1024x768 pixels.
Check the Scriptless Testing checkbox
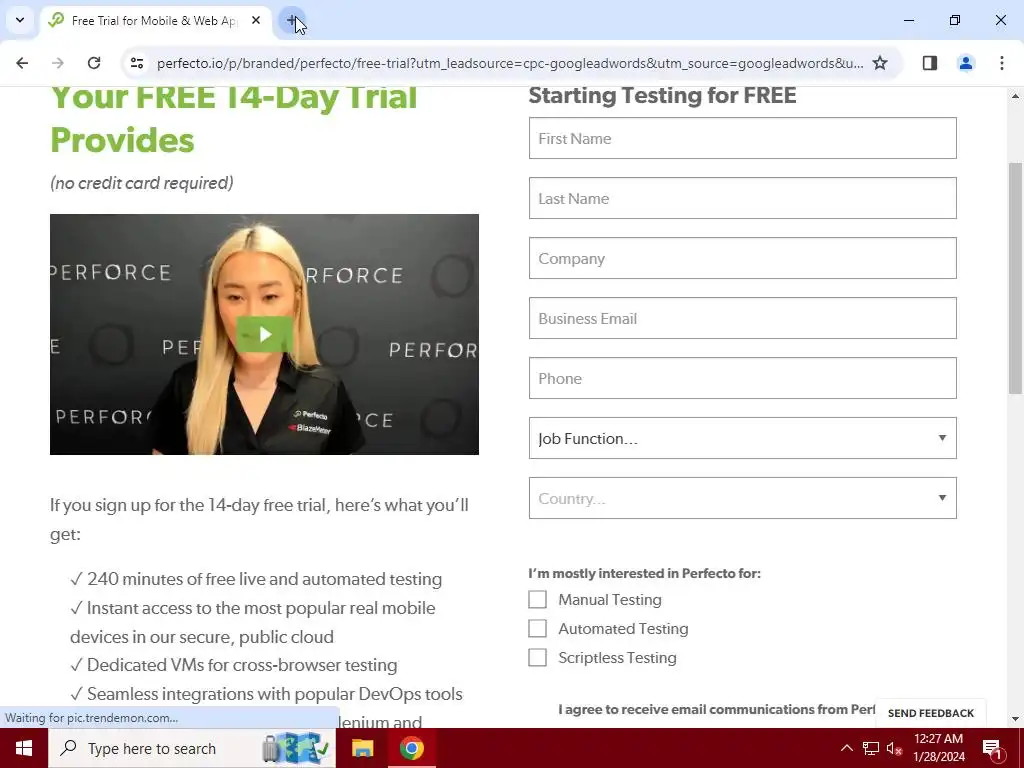[537, 658]
